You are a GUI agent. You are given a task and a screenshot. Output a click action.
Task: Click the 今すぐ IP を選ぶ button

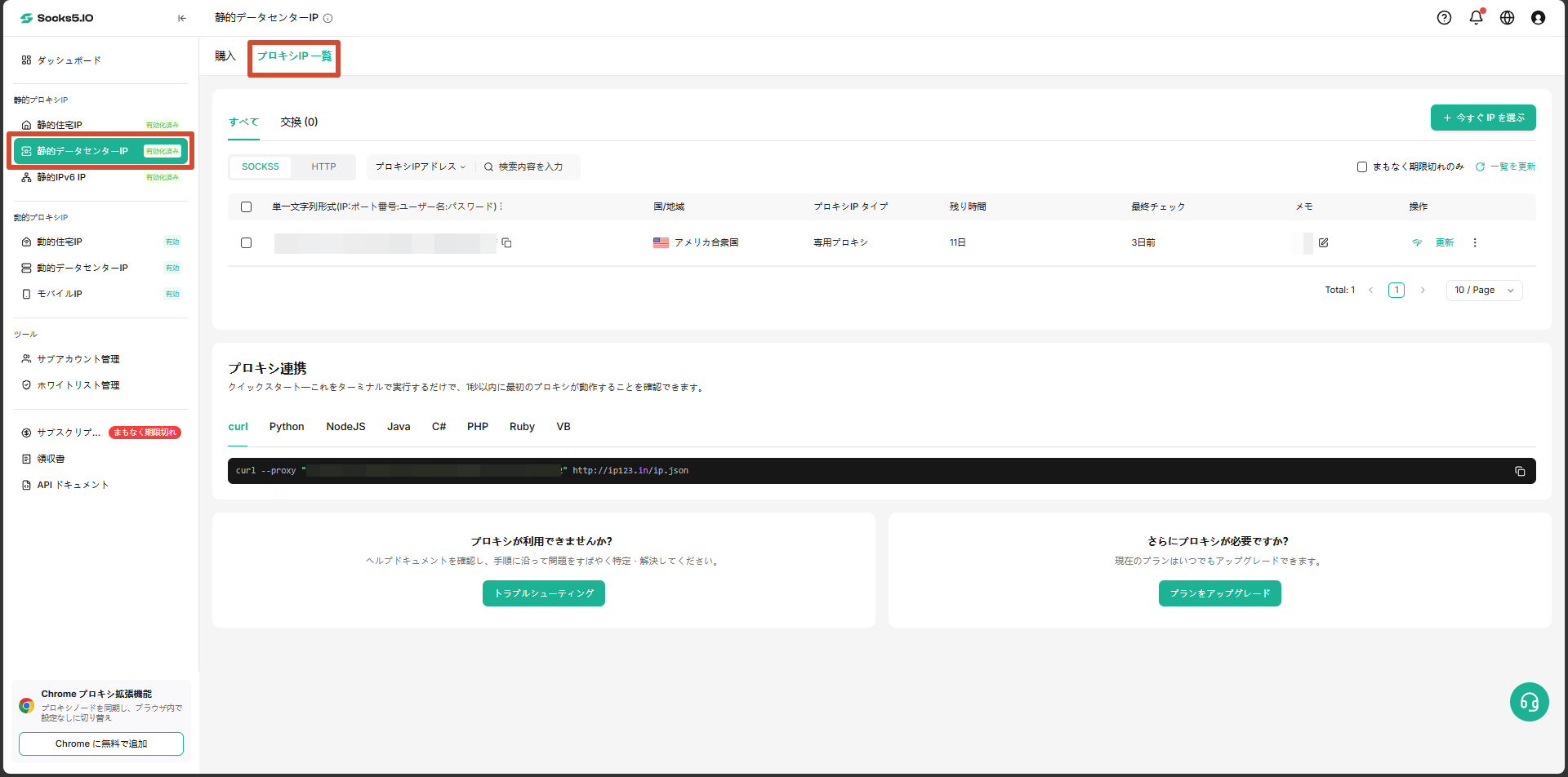[1483, 118]
